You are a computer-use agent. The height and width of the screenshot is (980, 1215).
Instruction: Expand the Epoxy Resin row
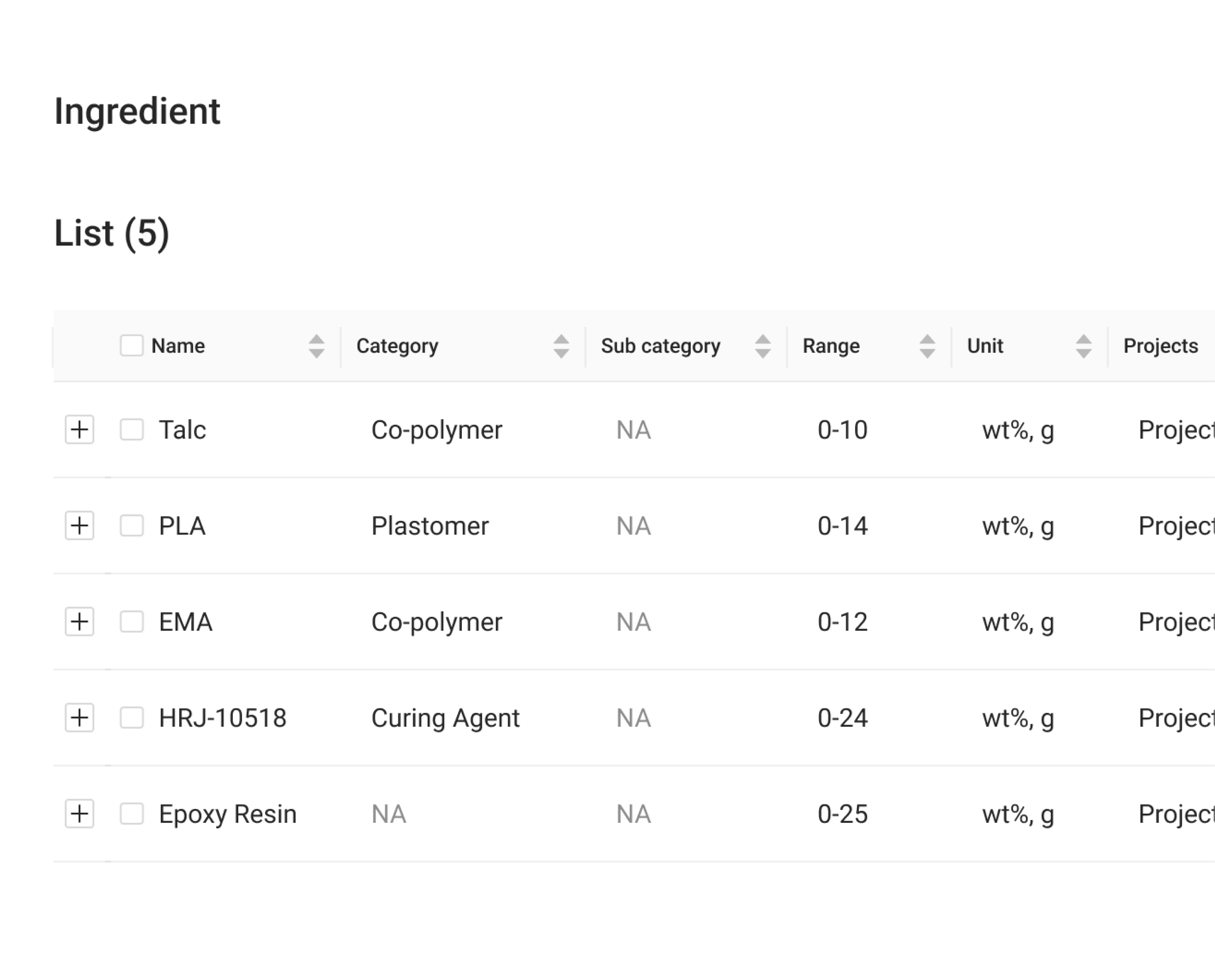pyautogui.click(x=80, y=813)
